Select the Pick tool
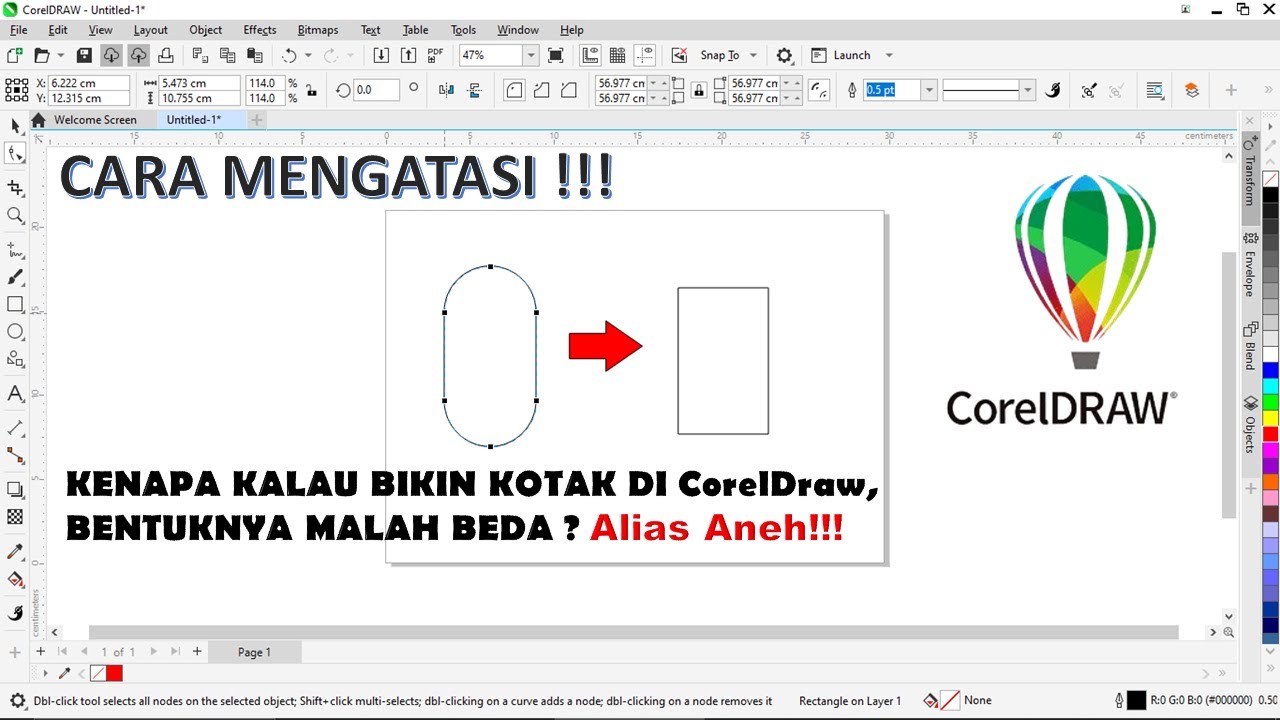1280x720 pixels. [15, 126]
